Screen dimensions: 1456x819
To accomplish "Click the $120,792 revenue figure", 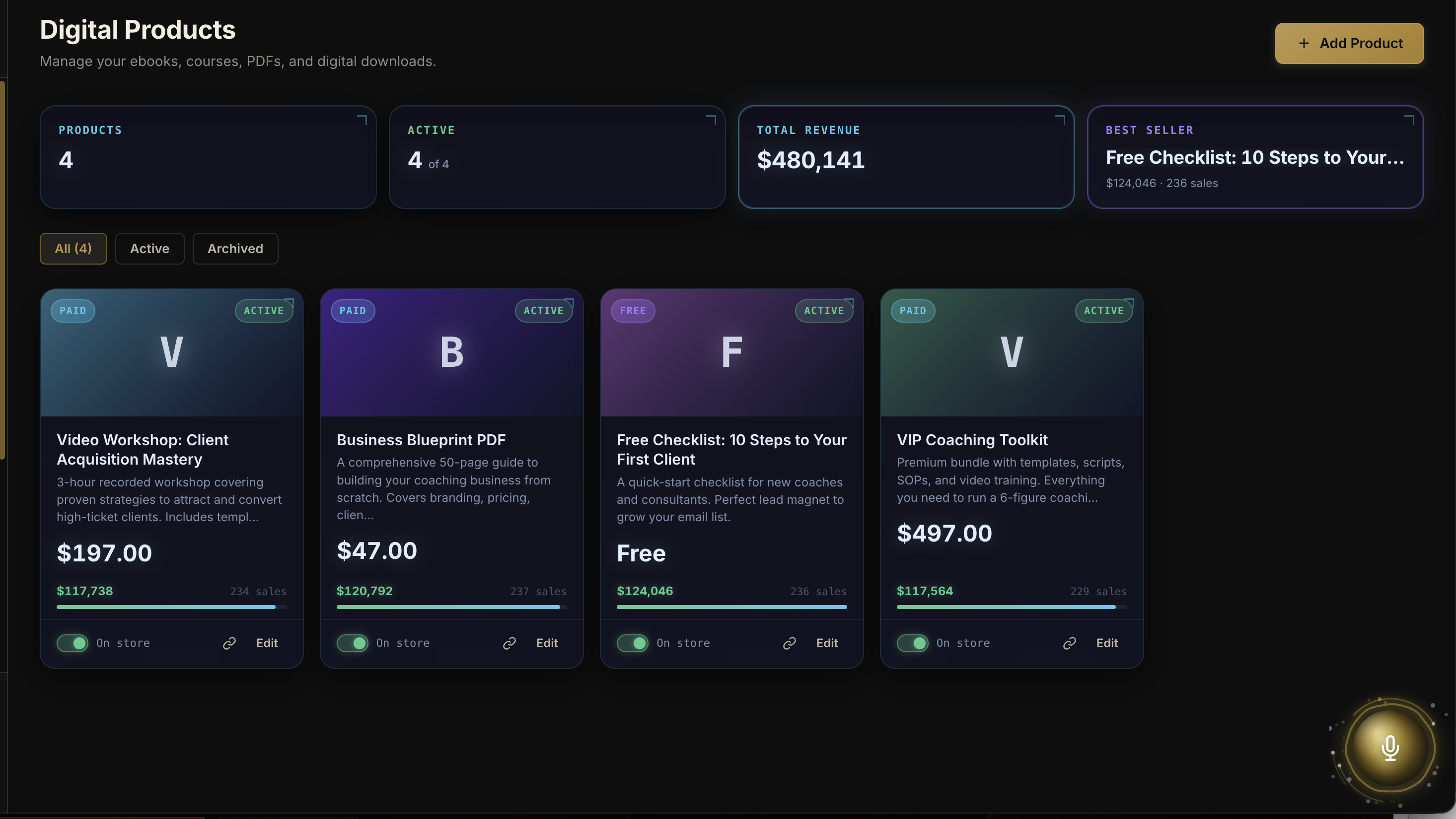I will [364, 591].
